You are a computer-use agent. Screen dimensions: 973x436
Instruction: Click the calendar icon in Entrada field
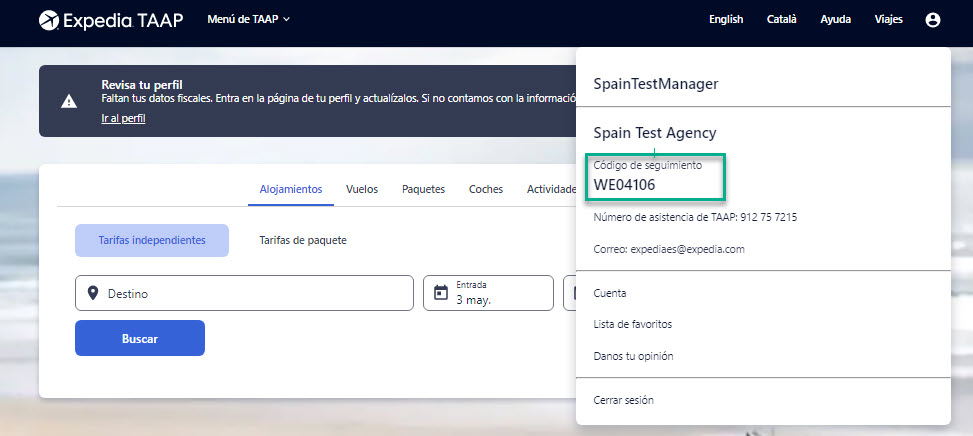coord(441,293)
